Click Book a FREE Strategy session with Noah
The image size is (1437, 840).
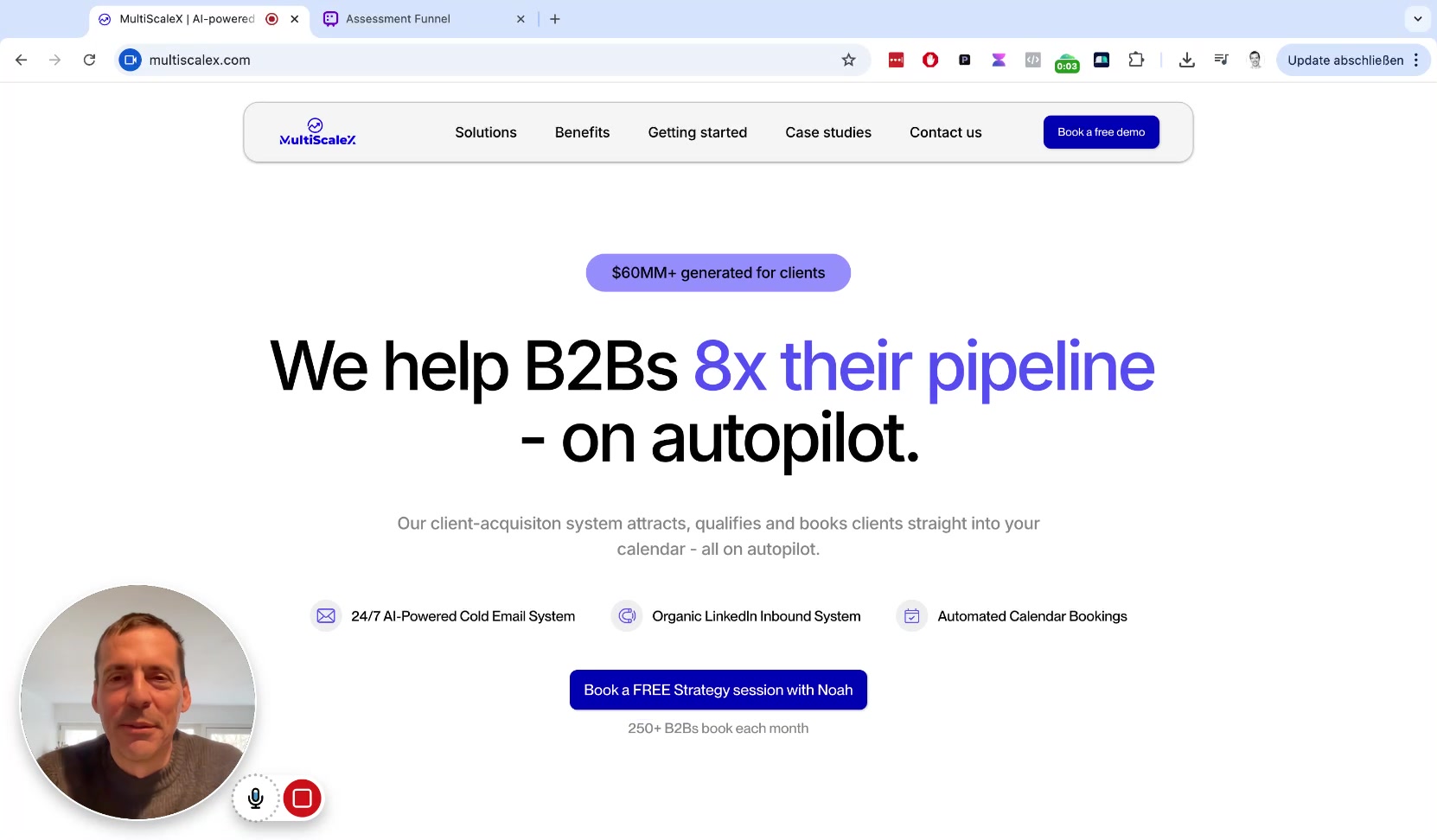tap(718, 690)
